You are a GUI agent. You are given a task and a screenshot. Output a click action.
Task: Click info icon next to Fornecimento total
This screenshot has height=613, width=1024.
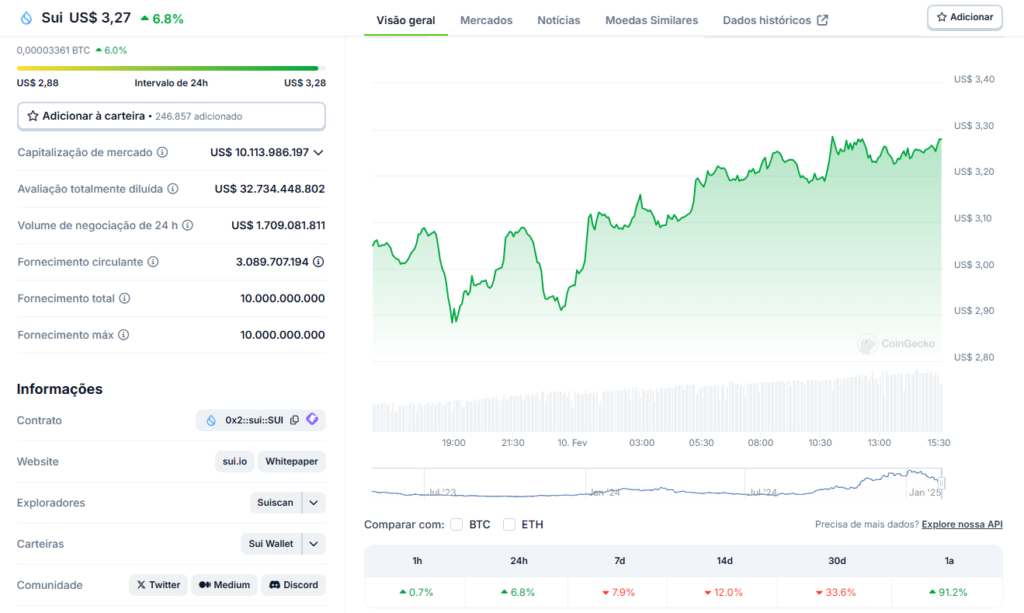(x=124, y=298)
